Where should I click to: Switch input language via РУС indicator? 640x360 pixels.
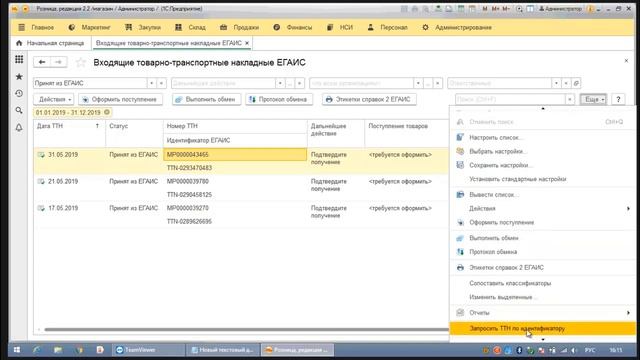(589, 350)
